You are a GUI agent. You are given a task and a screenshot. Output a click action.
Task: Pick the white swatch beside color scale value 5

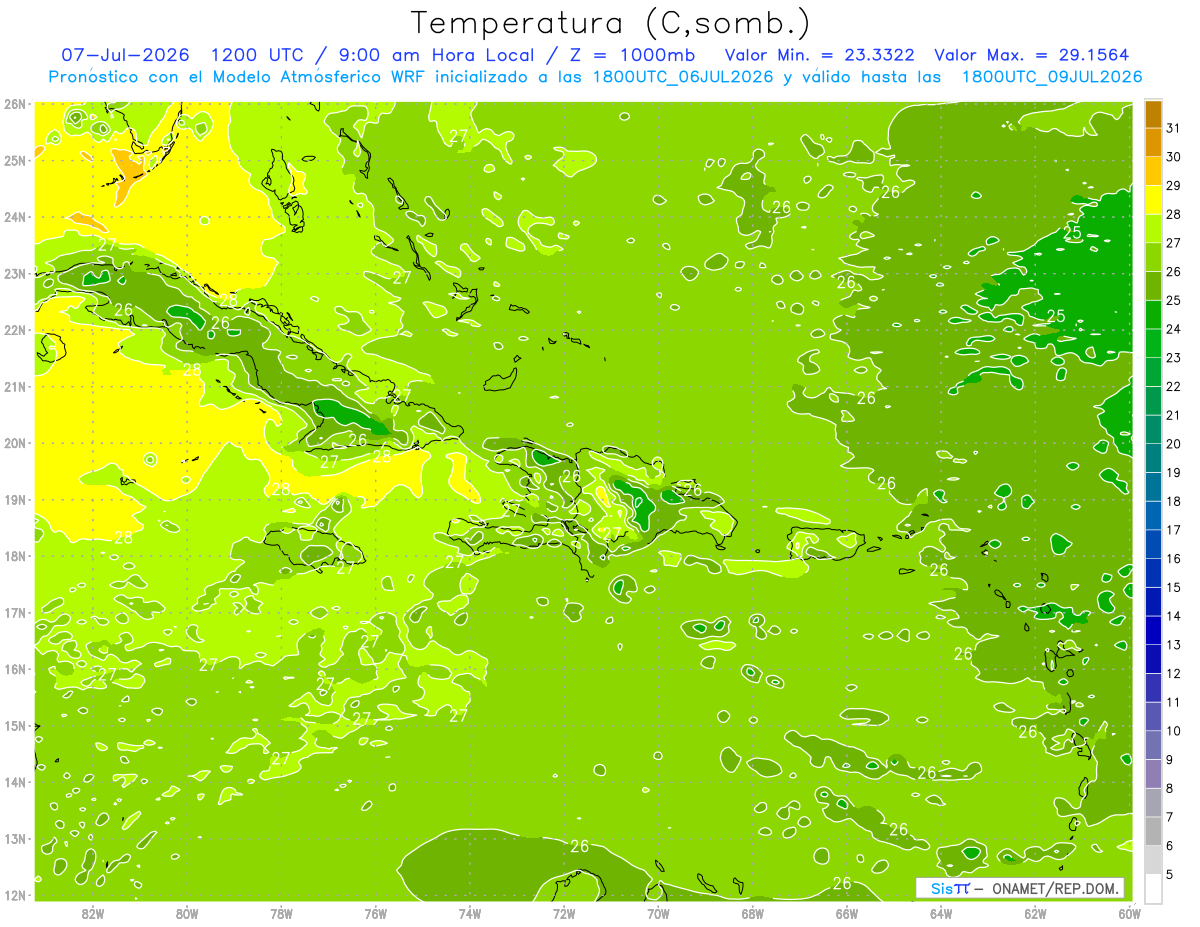pos(1153,888)
